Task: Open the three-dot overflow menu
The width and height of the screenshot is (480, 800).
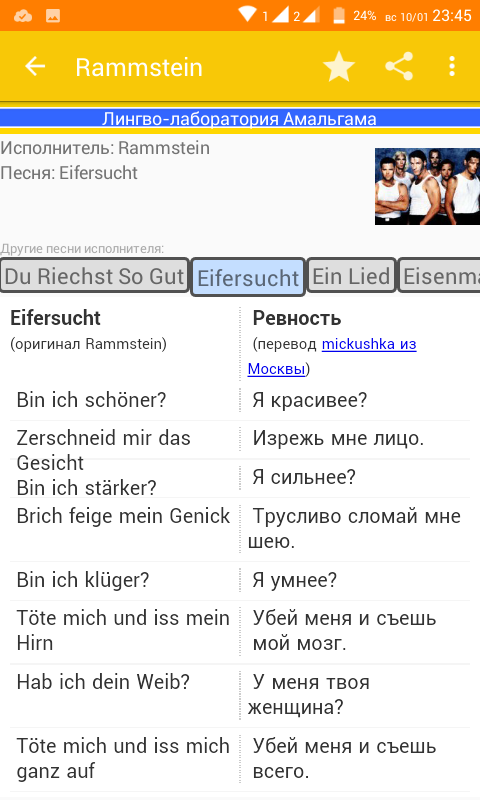Action: 452,66
